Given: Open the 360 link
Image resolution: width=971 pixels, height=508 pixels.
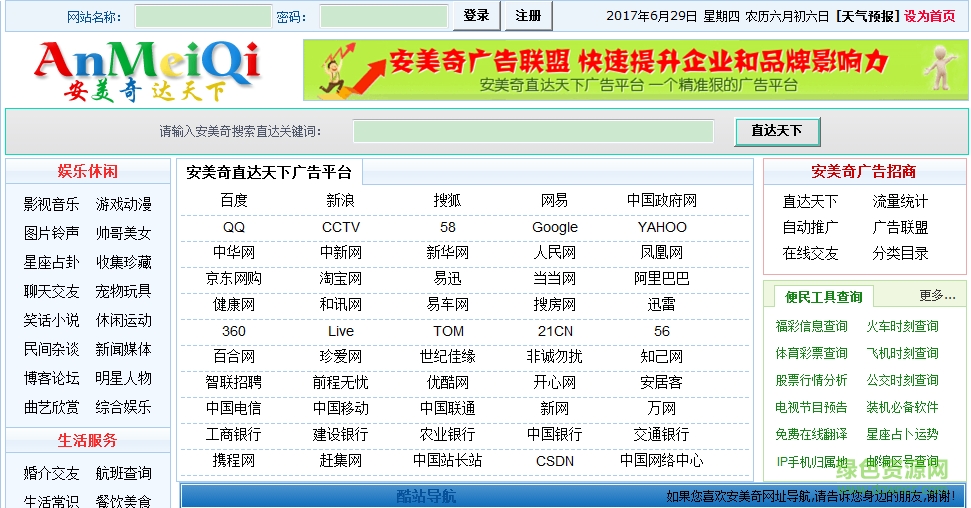Looking at the screenshot, I should (234, 331).
